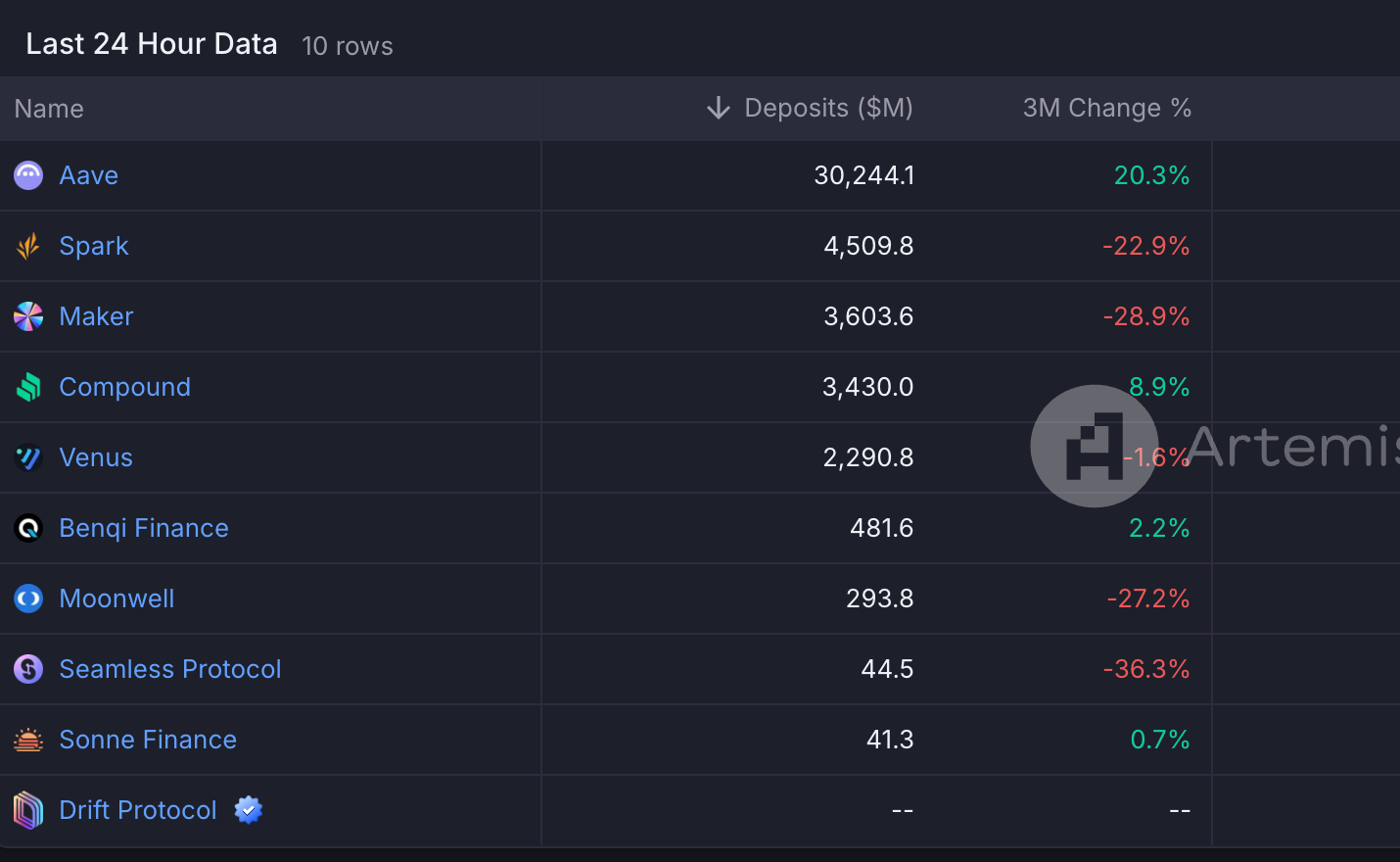Open the Sonne Finance link

(148, 740)
